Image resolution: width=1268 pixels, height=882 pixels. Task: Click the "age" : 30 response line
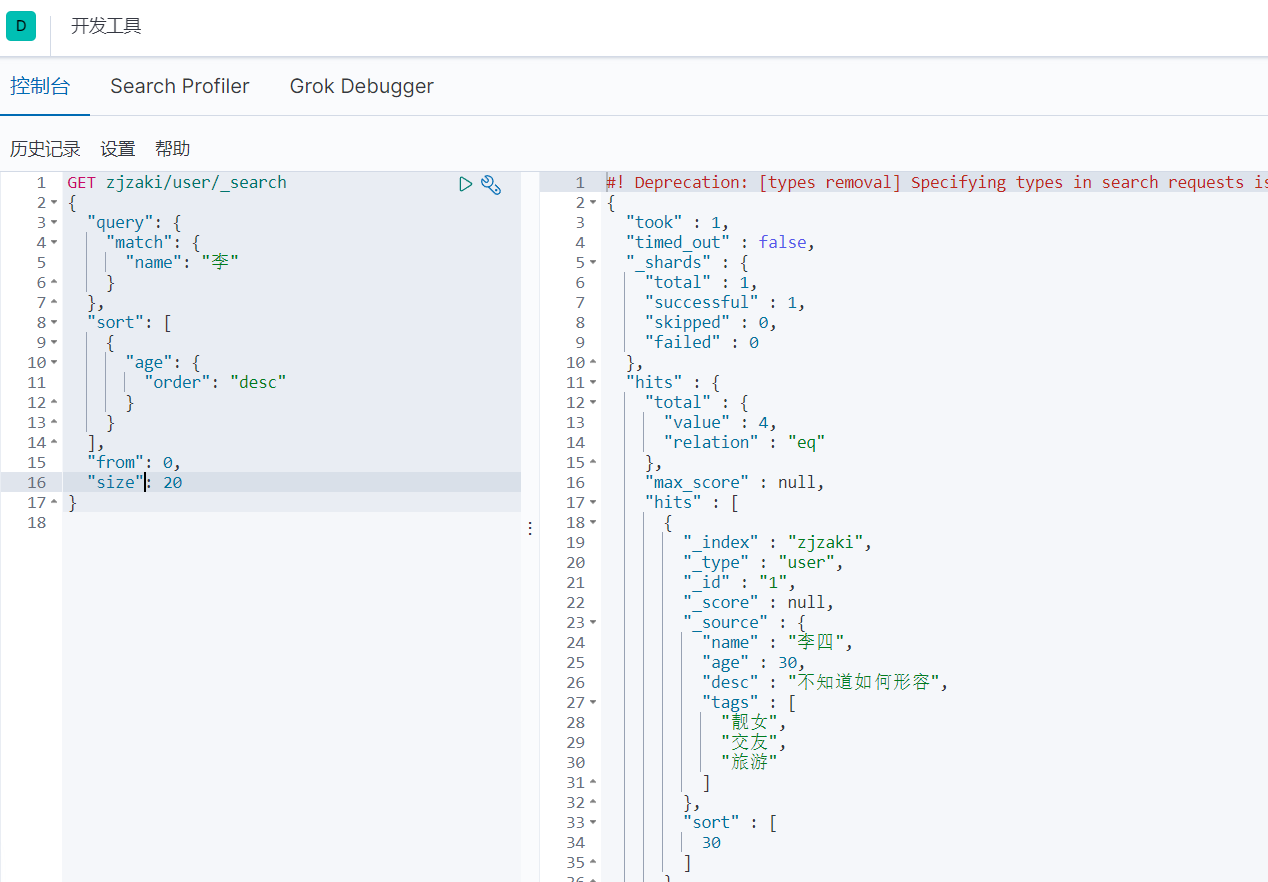[754, 663]
